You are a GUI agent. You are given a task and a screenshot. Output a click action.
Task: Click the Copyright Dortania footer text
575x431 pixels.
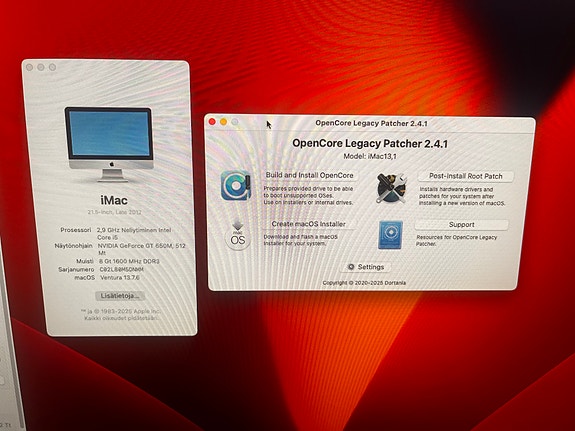tap(364, 283)
